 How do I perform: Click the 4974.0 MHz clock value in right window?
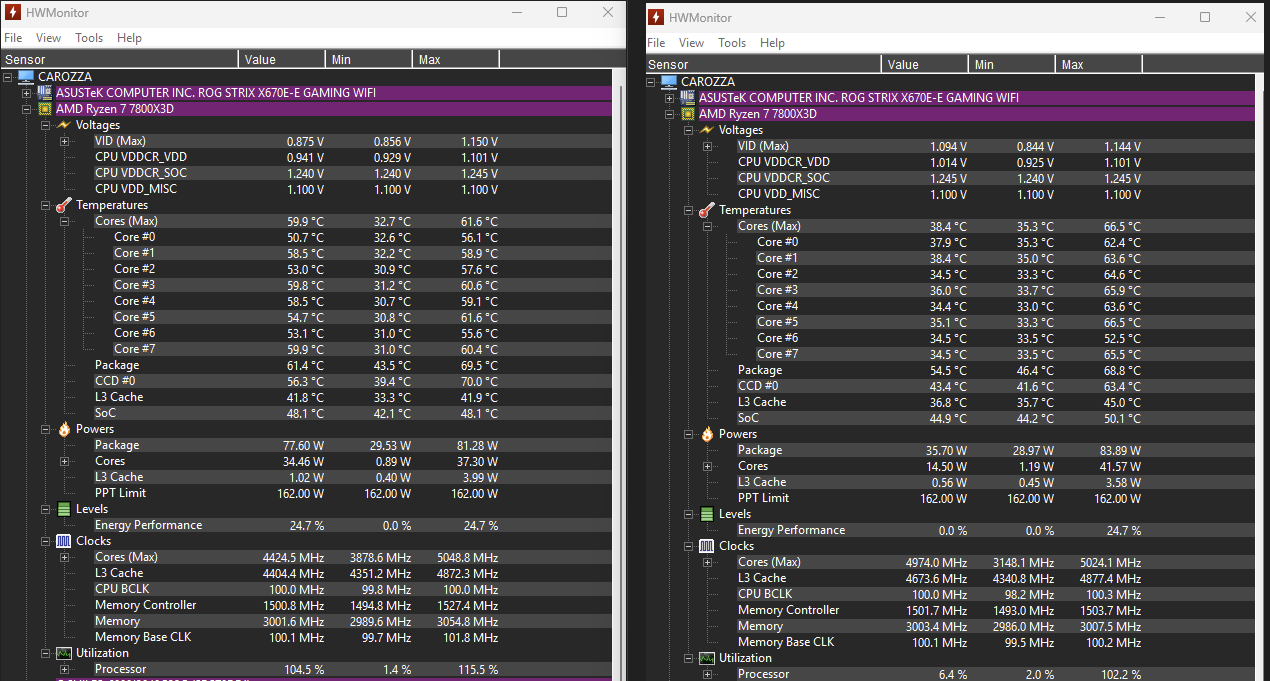937,562
